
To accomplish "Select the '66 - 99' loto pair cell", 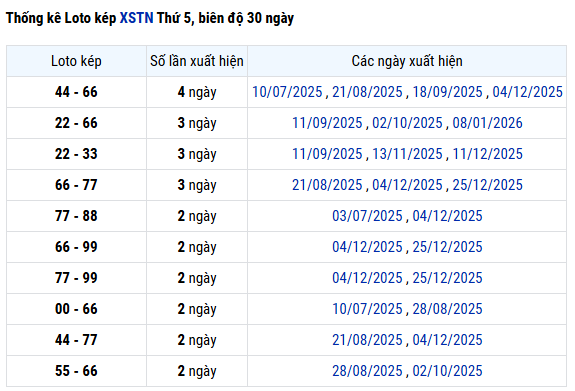I will [76, 247].
